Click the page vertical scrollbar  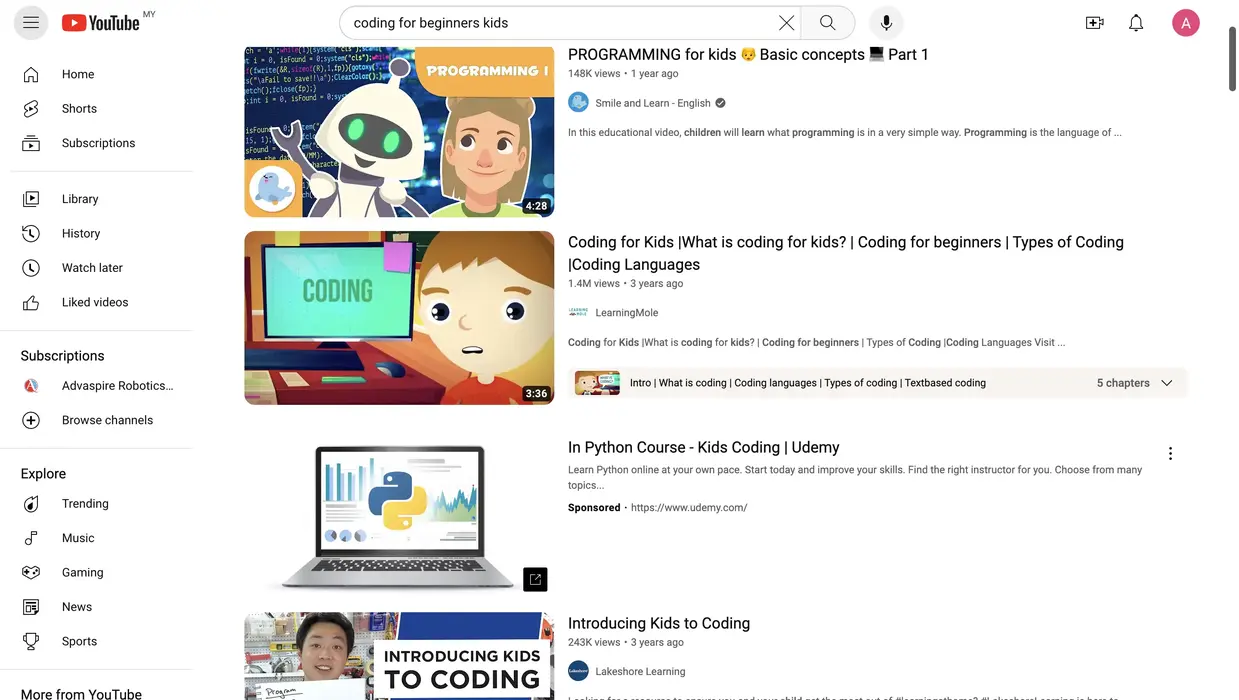[x=1232, y=60]
